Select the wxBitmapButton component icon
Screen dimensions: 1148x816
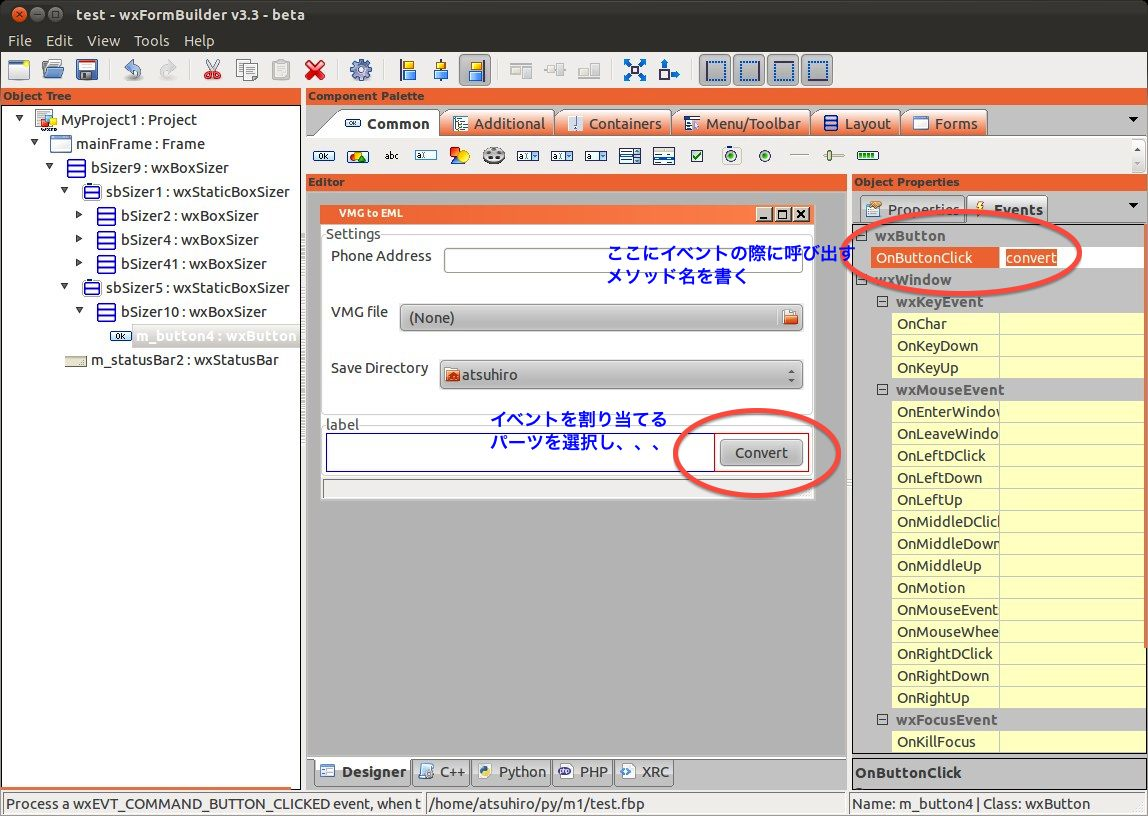click(357, 155)
